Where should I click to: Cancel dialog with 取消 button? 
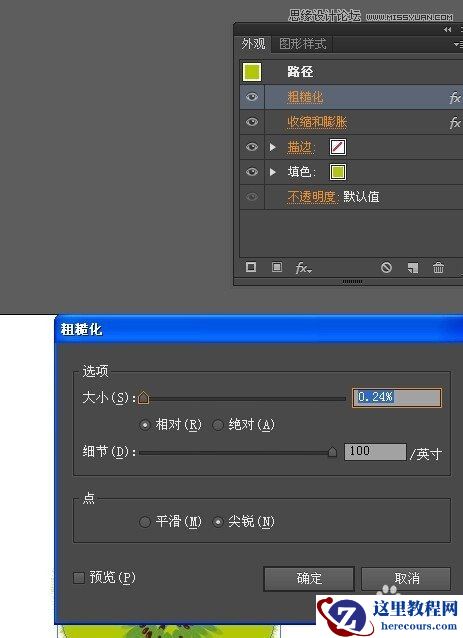[x=406, y=578]
